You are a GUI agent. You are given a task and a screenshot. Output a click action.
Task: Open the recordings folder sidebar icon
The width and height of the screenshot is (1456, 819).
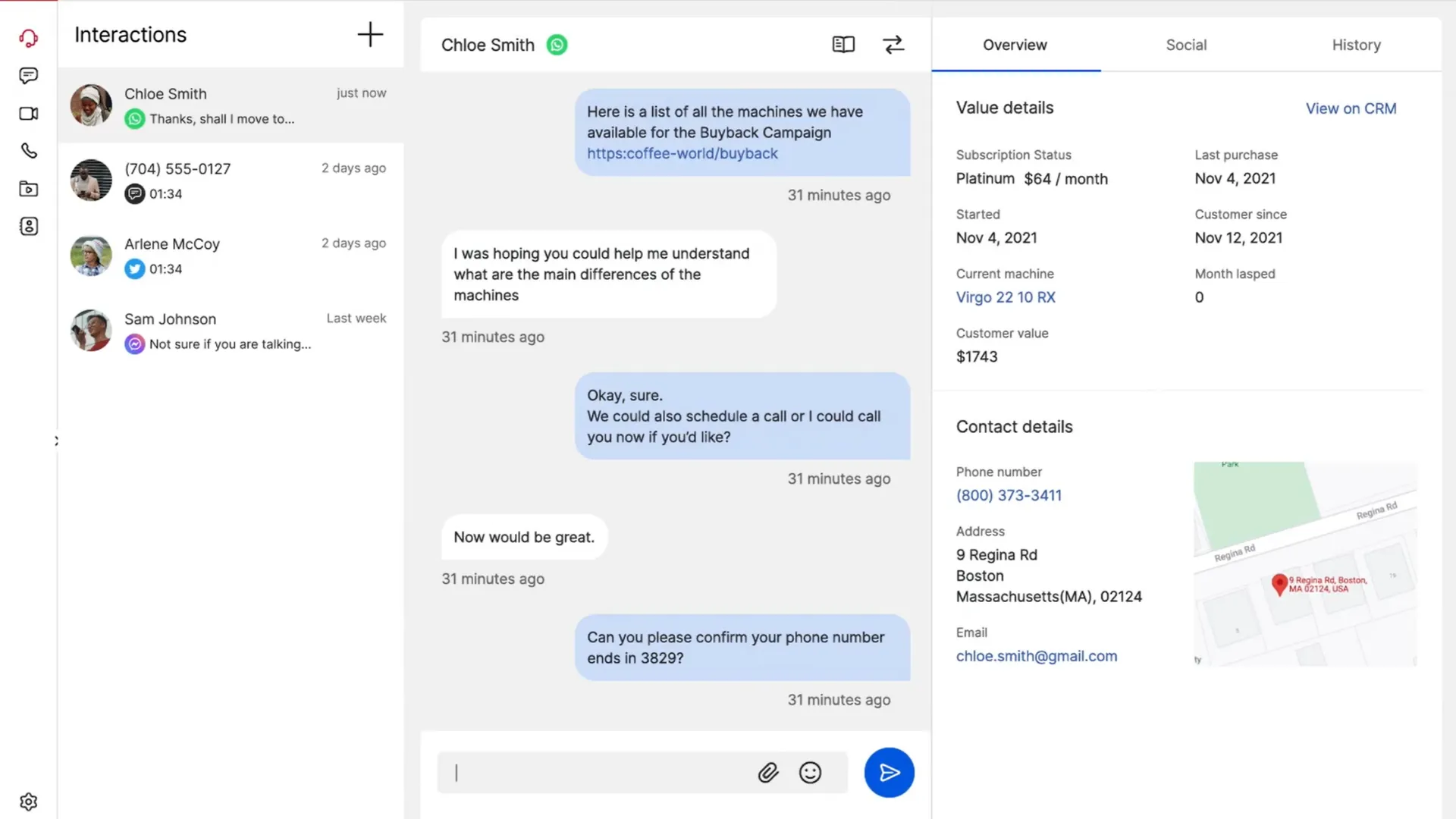pos(29,189)
